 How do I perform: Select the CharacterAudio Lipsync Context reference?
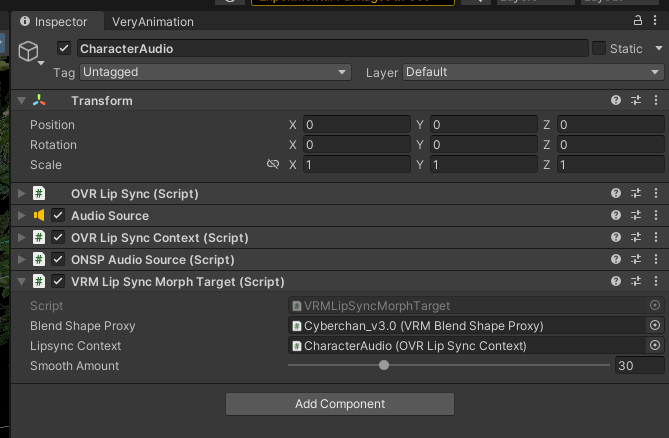(467, 346)
